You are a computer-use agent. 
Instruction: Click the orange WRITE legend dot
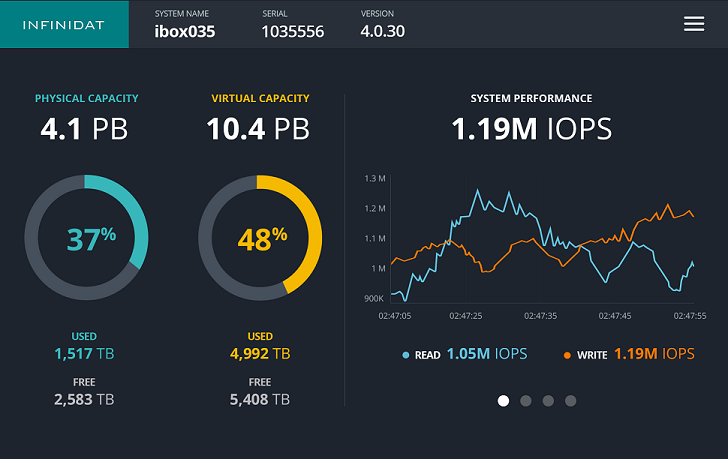coord(568,355)
